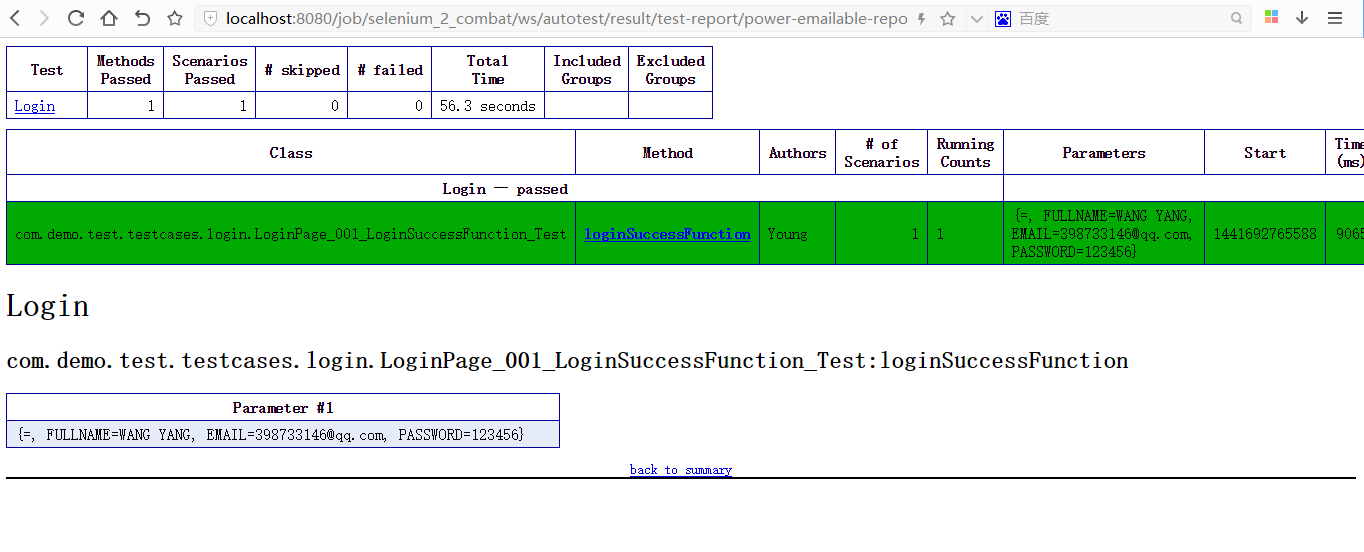The image size is (1364, 552).
Task: Open the browser home page icon
Action: (x=109, y=18)
